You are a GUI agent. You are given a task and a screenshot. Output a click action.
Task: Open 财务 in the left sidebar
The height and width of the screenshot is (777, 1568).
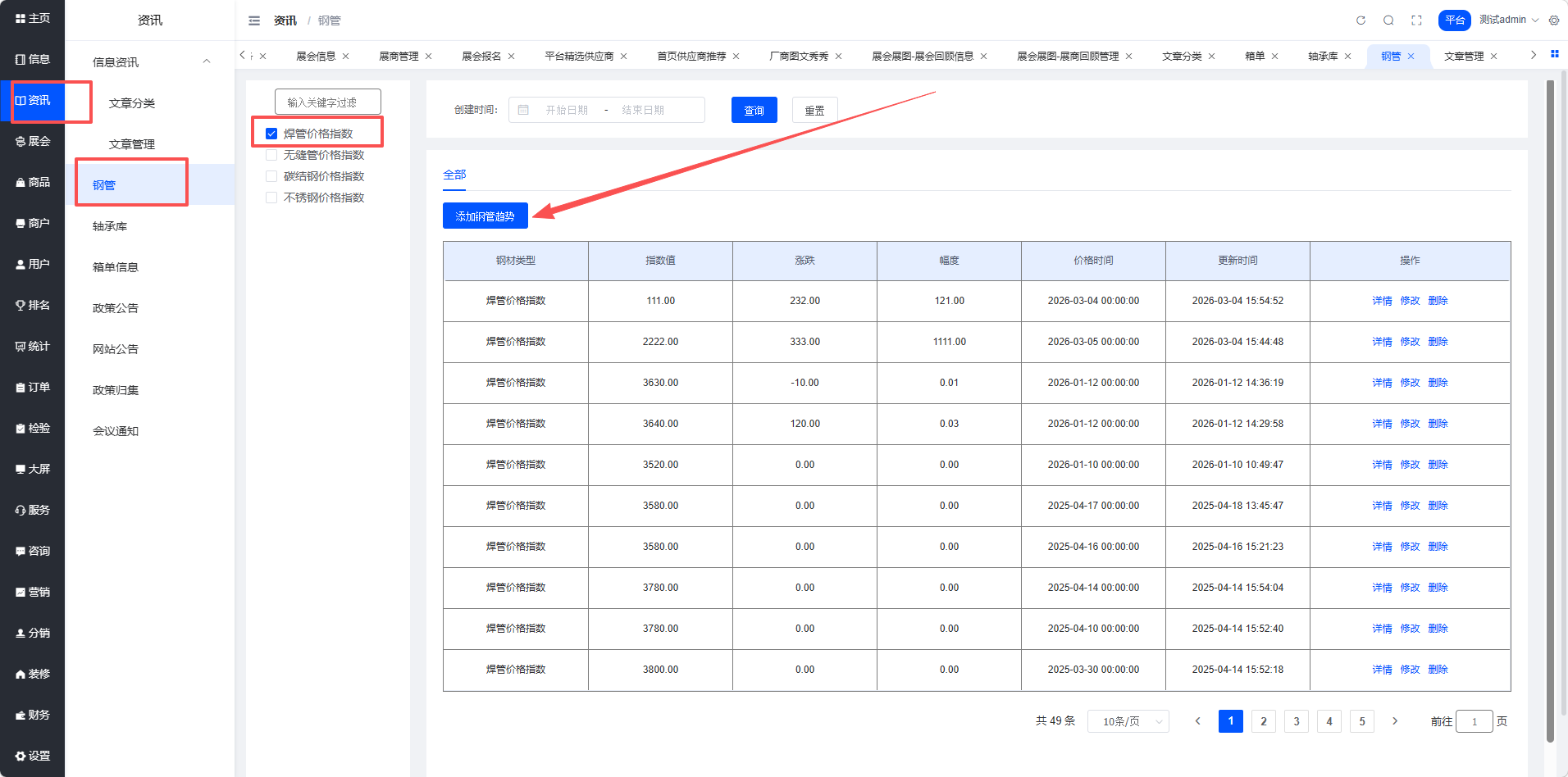tap(33, 715)
